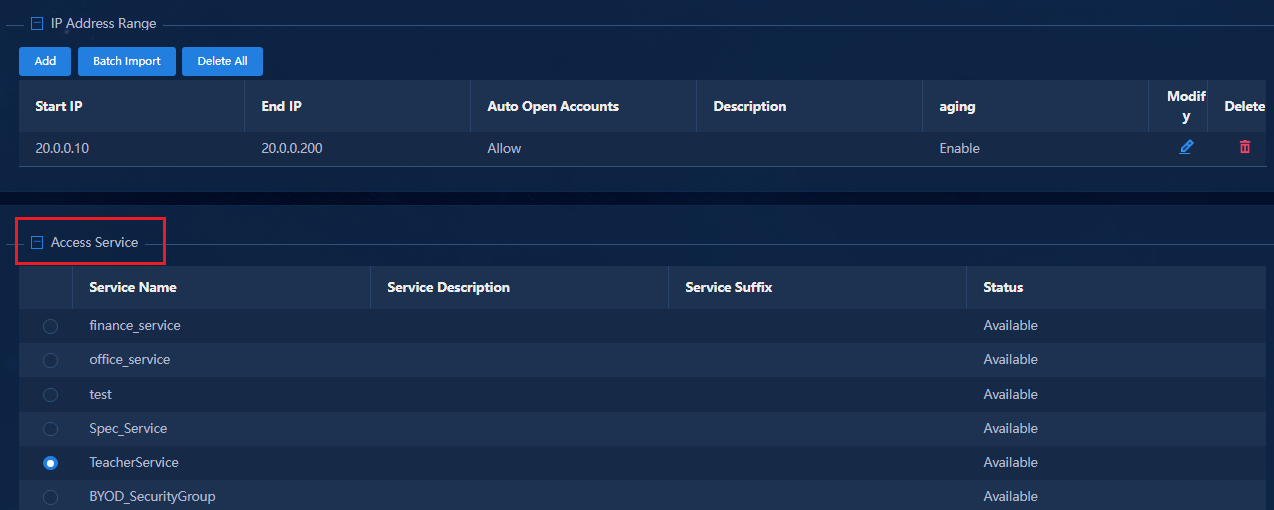Click the Auto Open Accounts column header
The width and height of the screenshot is (1274, 510).
(553, 106)
